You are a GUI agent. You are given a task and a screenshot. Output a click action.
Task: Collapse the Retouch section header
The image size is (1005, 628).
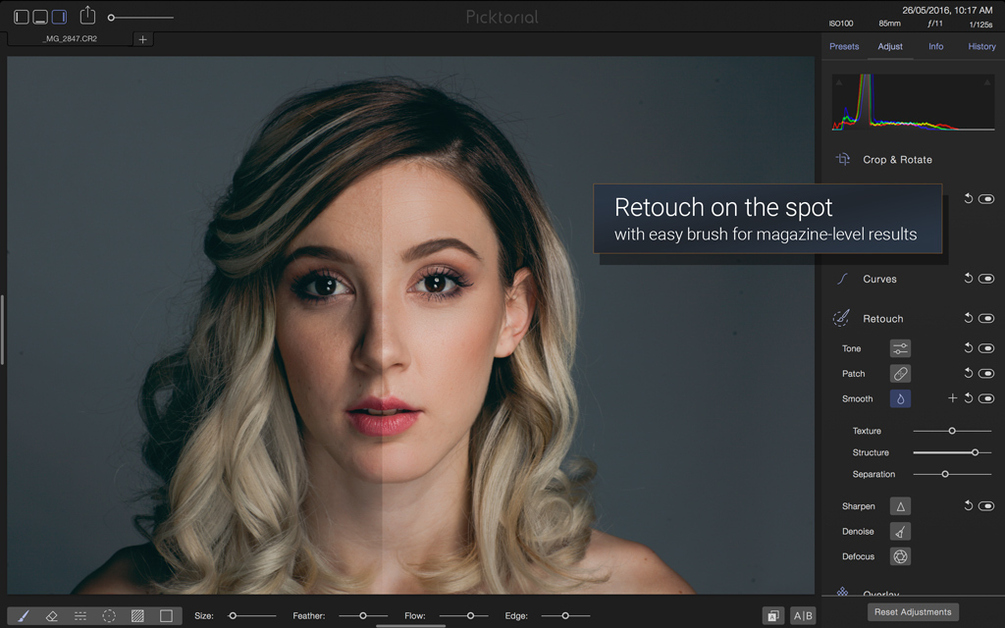click(x=883, y=318)
